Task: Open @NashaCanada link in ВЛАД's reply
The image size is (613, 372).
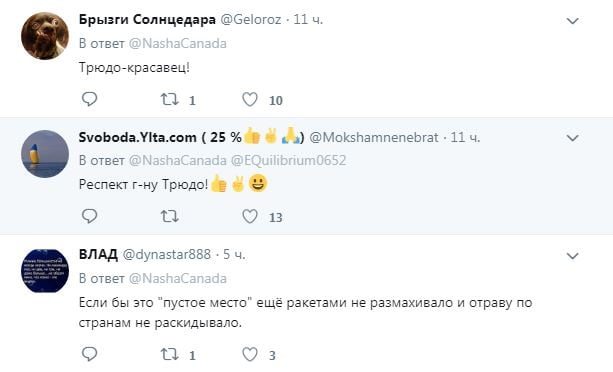Action: pyautogui.click(x=178, y=278)
